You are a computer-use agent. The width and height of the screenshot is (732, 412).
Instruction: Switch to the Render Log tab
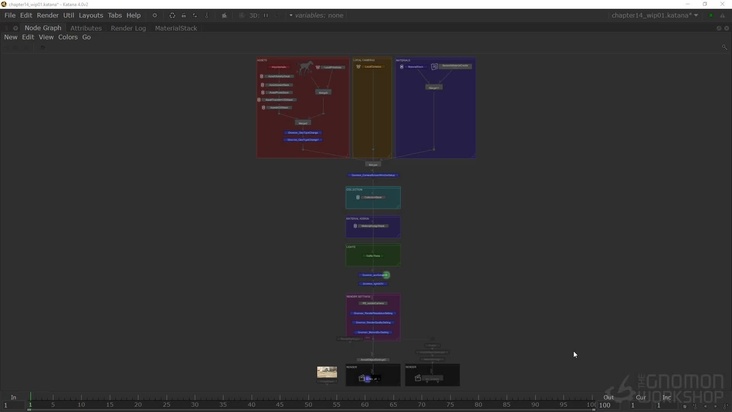[x=128, y=28]
